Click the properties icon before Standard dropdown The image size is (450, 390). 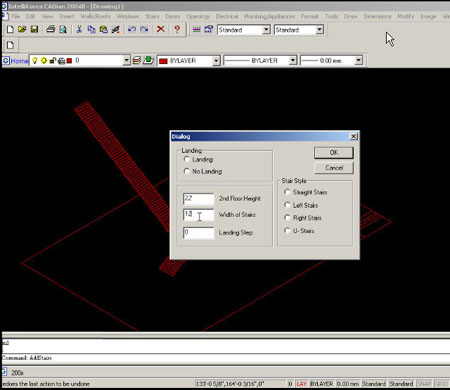(x=209, y=29)
